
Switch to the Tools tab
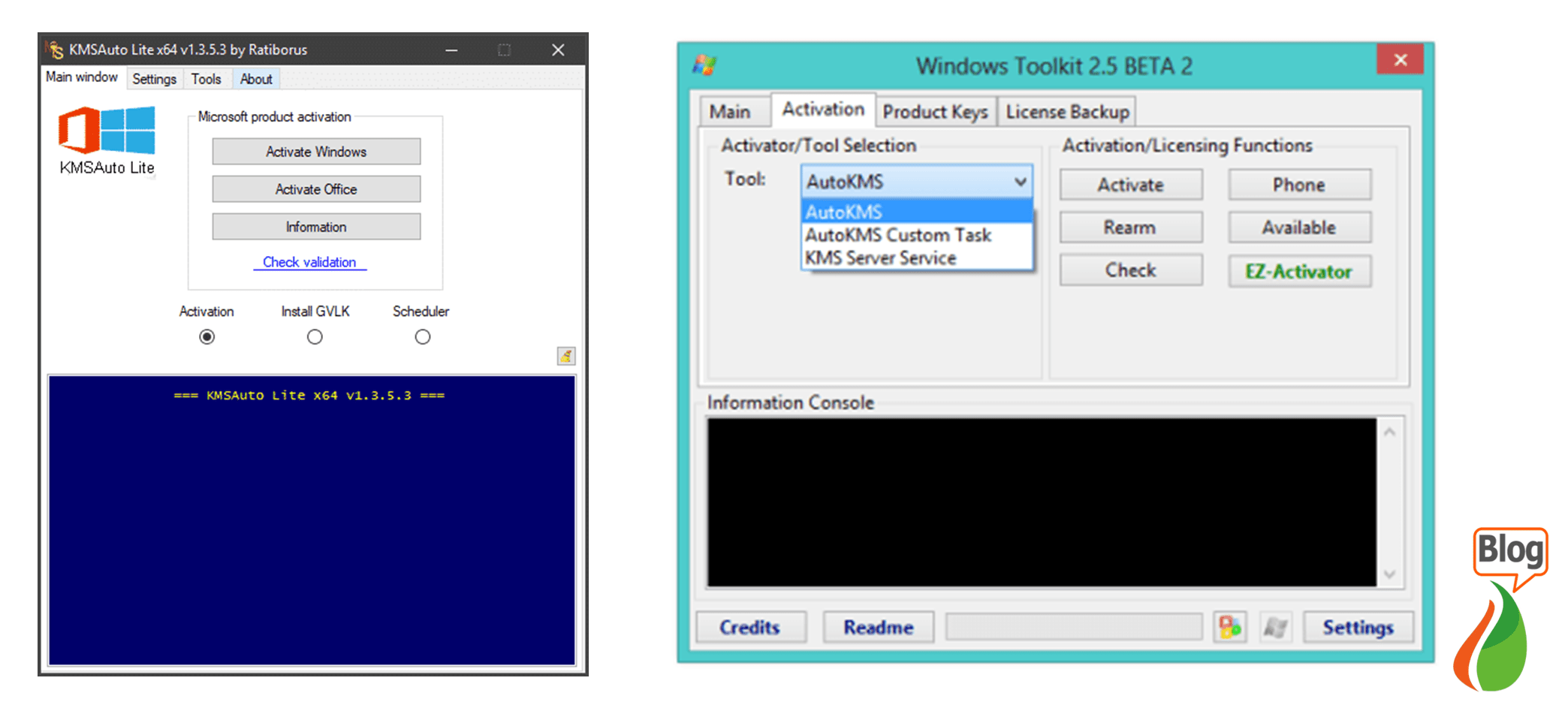pyautogui.click(x=206, y=79)
